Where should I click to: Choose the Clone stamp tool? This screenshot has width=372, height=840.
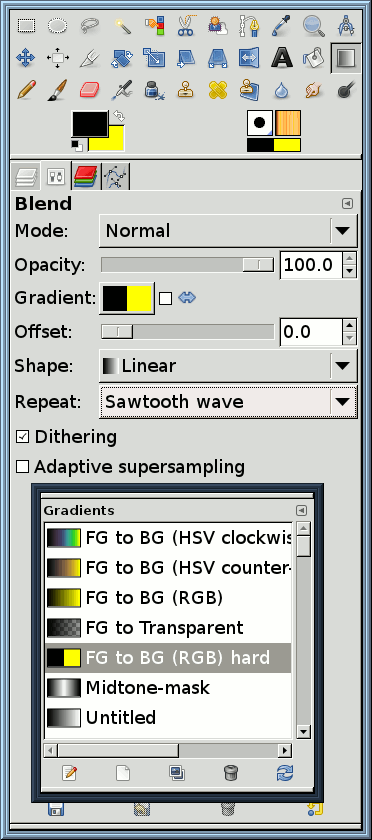[185, 90]
